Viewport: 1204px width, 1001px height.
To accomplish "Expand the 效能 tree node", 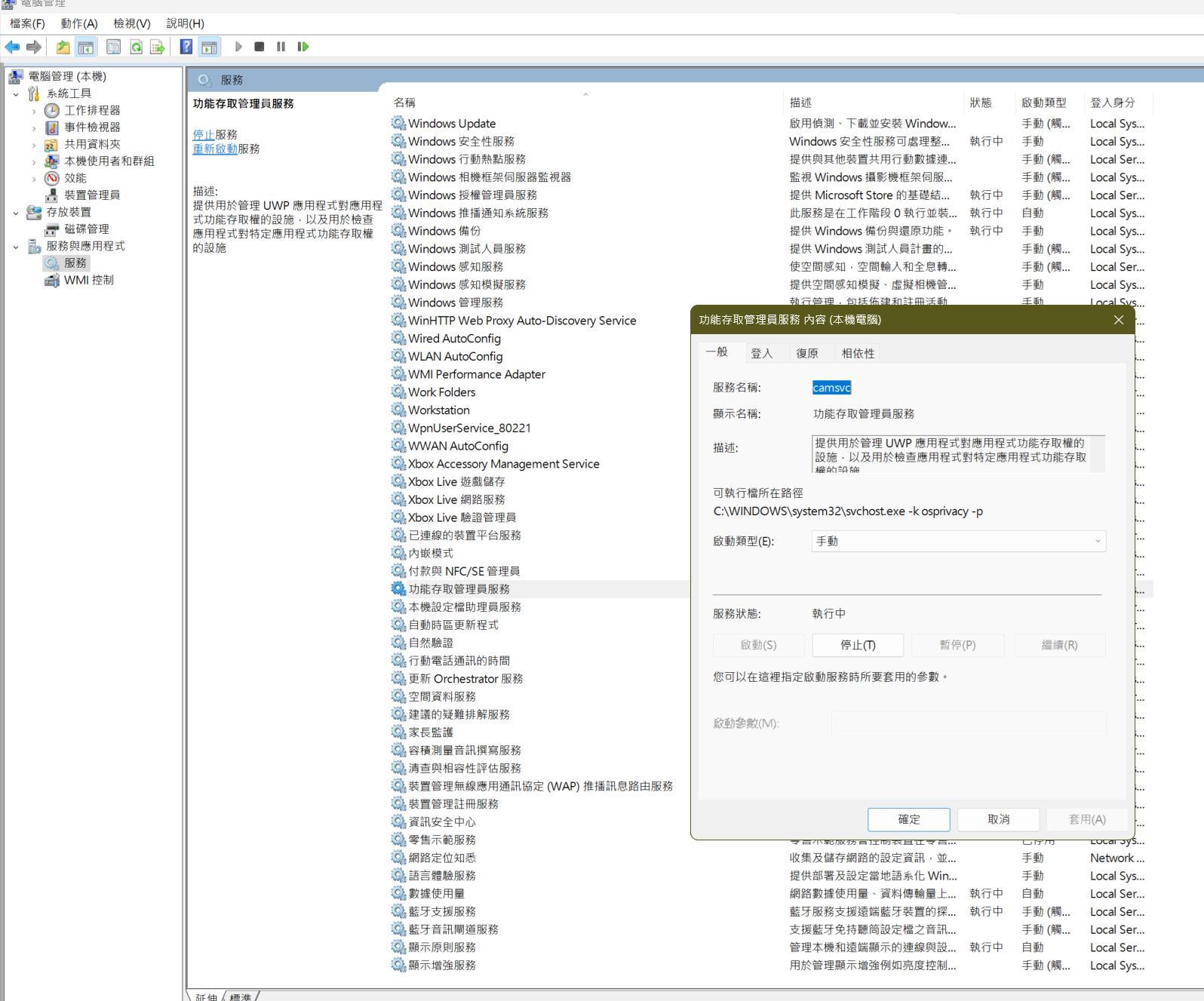I will [34, 178].
